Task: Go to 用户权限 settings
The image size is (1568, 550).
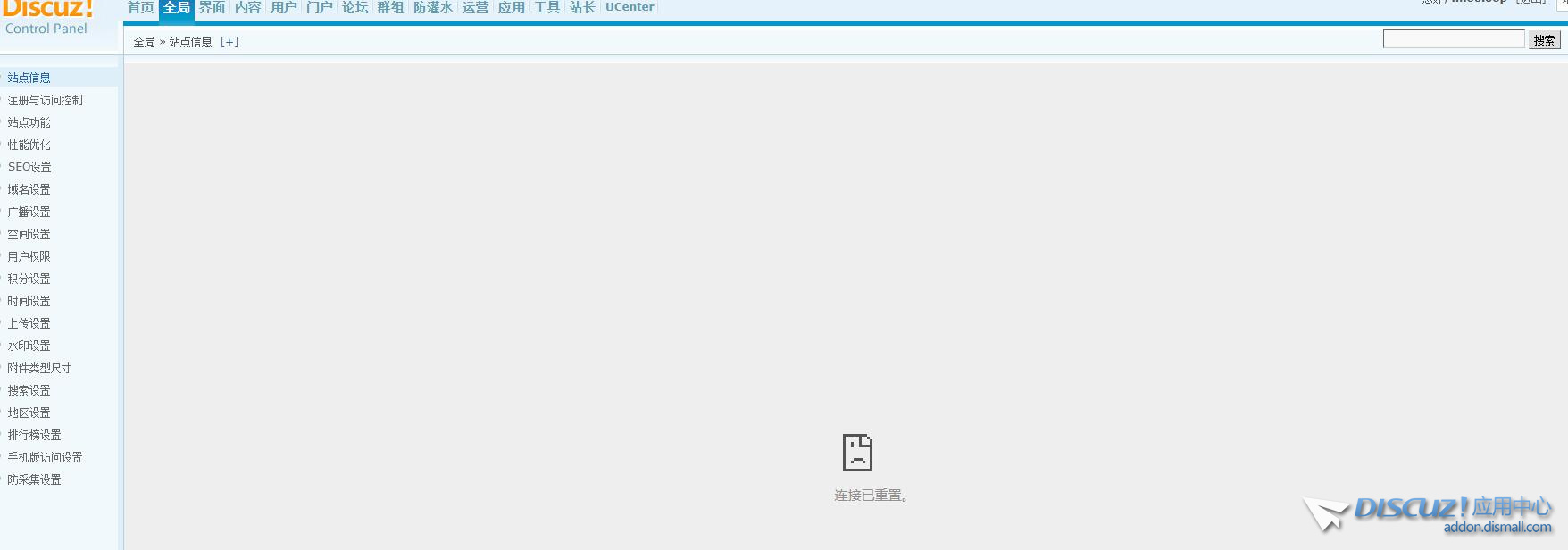Action: tap(29, 256)
